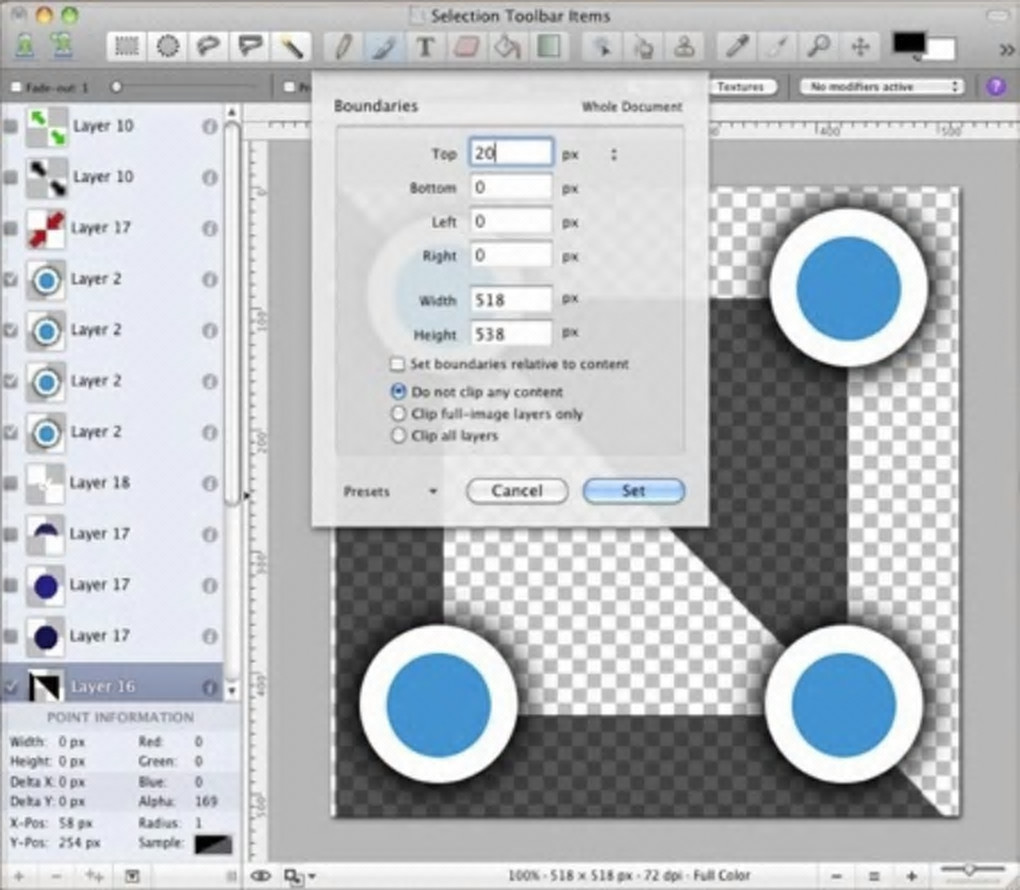Select the lasso selection tool
The width and height of the screenshot is (1020, 890).
click(x=209, y=47)
